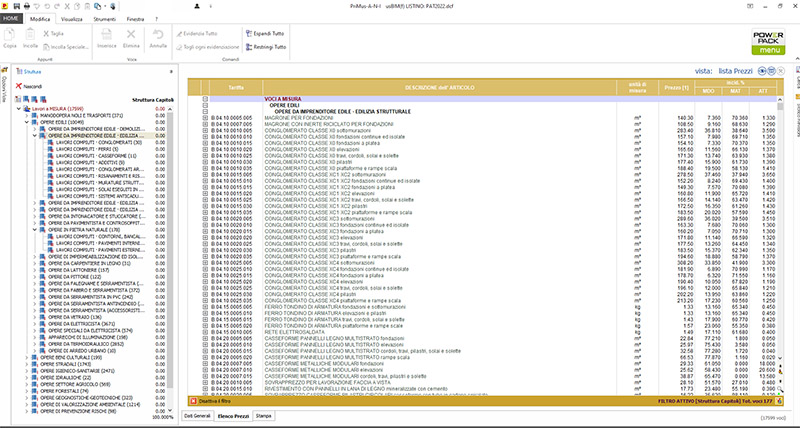Click the filter icon at status bar end

pyautogui.click(x=779, y=401)
